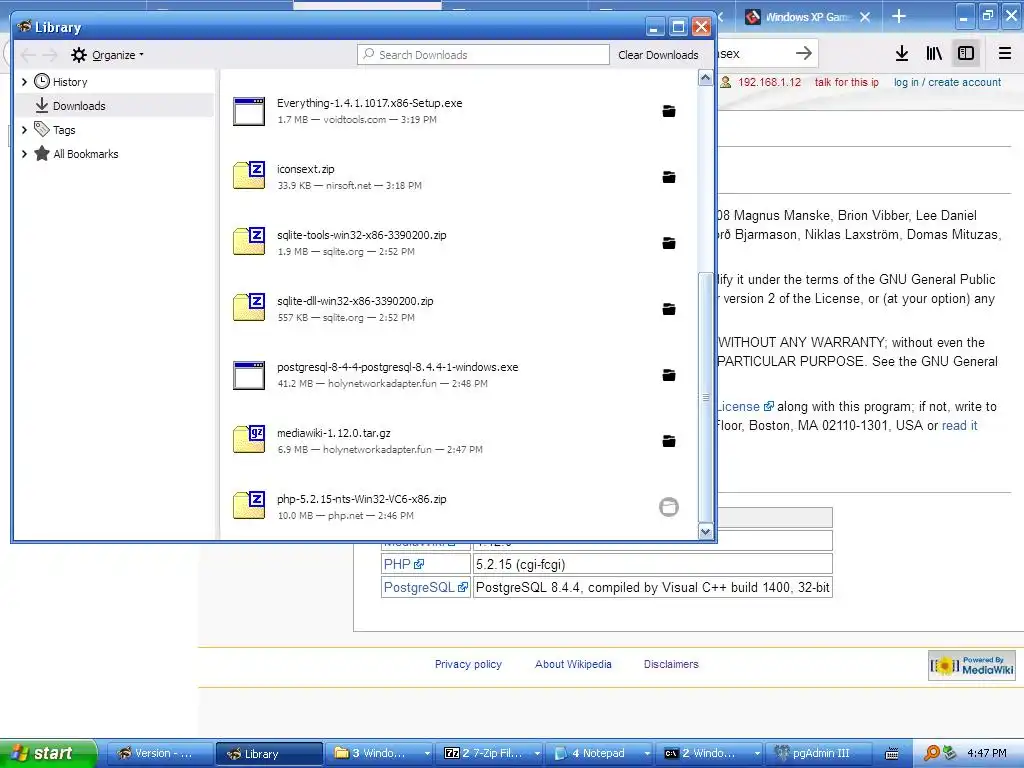
Task: Open containing folder for Everything-1.4.1.1017.x86-Setup.exe
Action: coord(669,111)
